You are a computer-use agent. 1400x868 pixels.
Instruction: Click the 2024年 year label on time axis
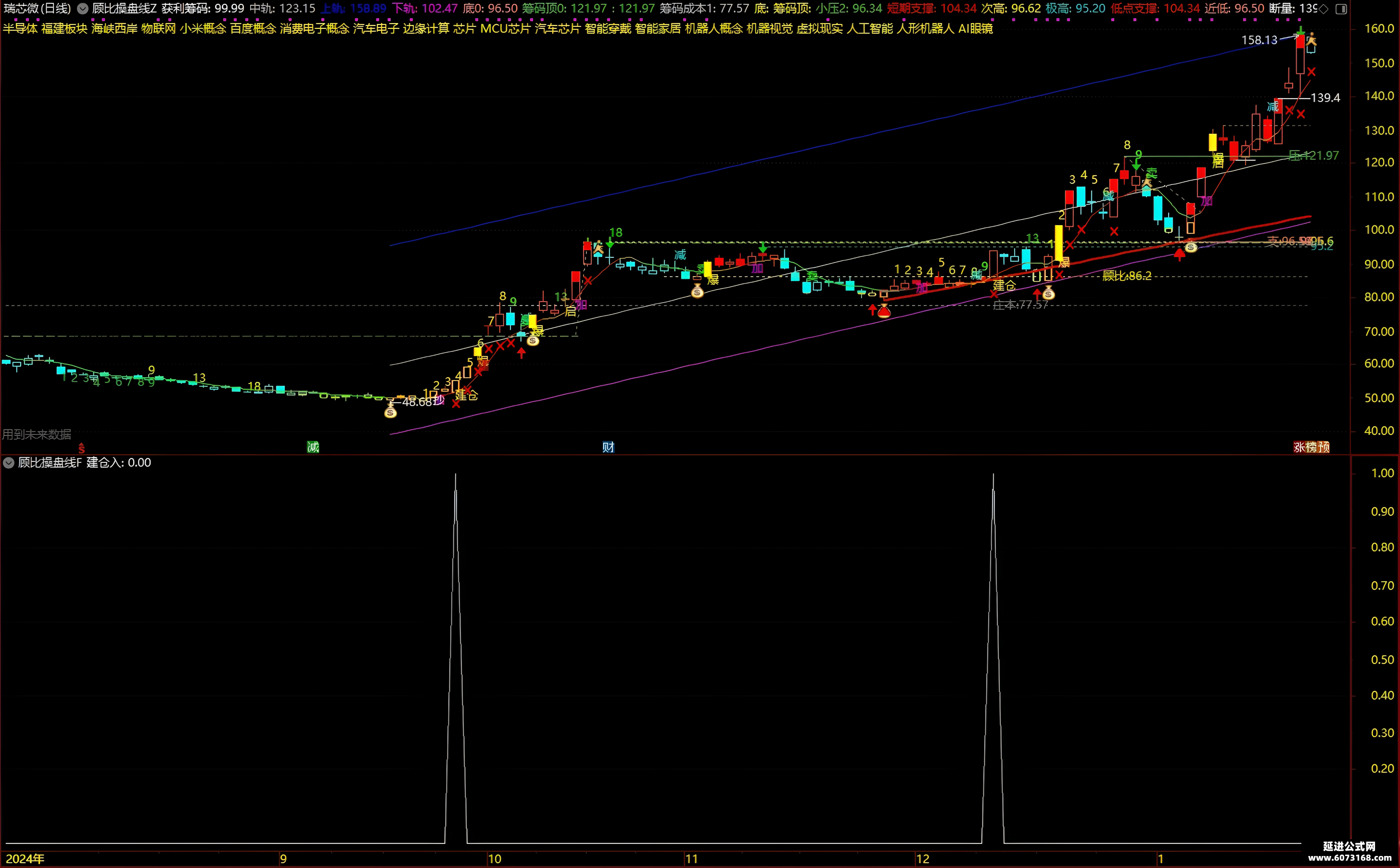click(25, 859)
